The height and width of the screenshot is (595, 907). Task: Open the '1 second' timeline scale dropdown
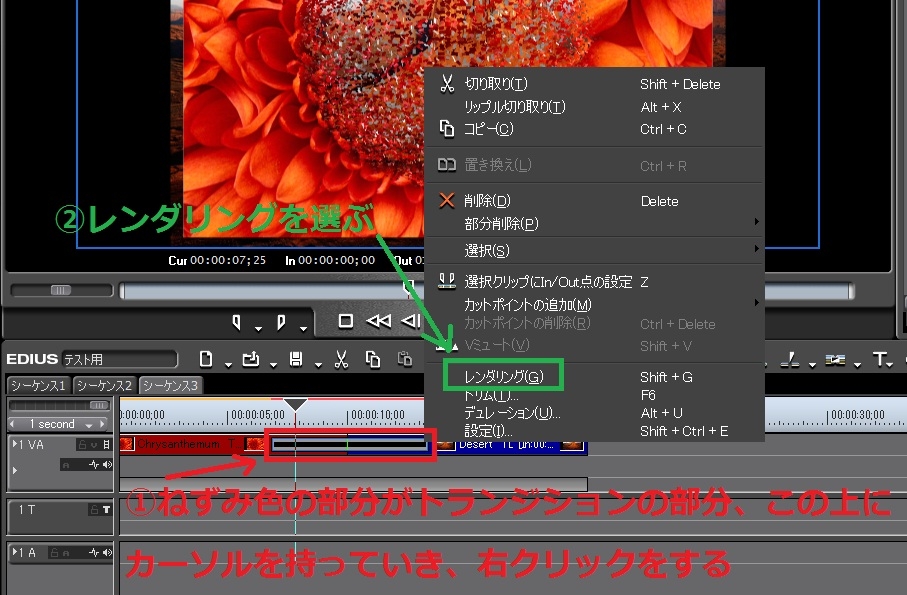[89, 425]
